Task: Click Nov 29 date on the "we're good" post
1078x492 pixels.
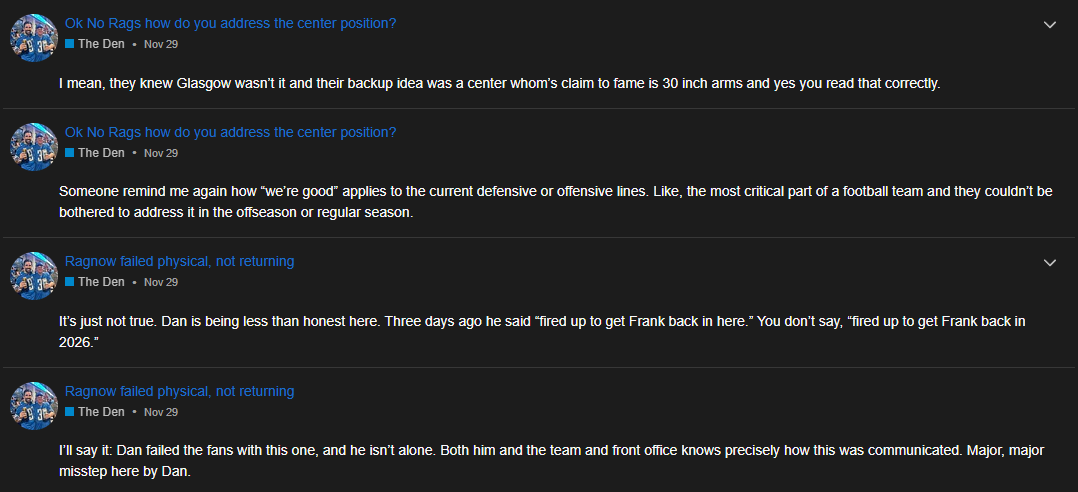Action: click(161, 153)
